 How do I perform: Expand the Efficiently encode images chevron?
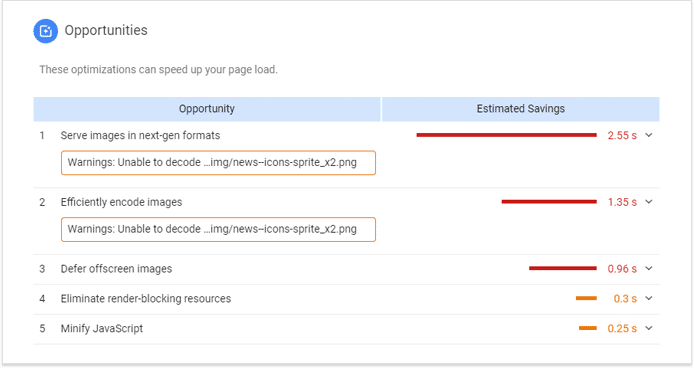pyautogui.click(x=649, y=202)
